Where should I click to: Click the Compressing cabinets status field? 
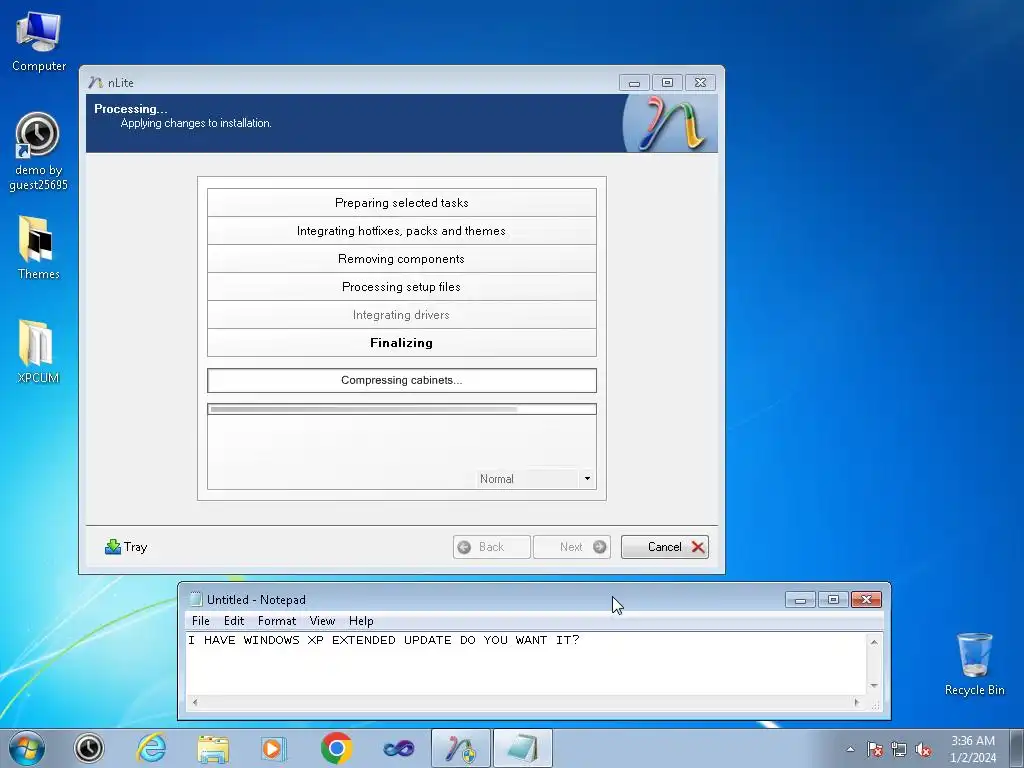[x=402, y=380]
